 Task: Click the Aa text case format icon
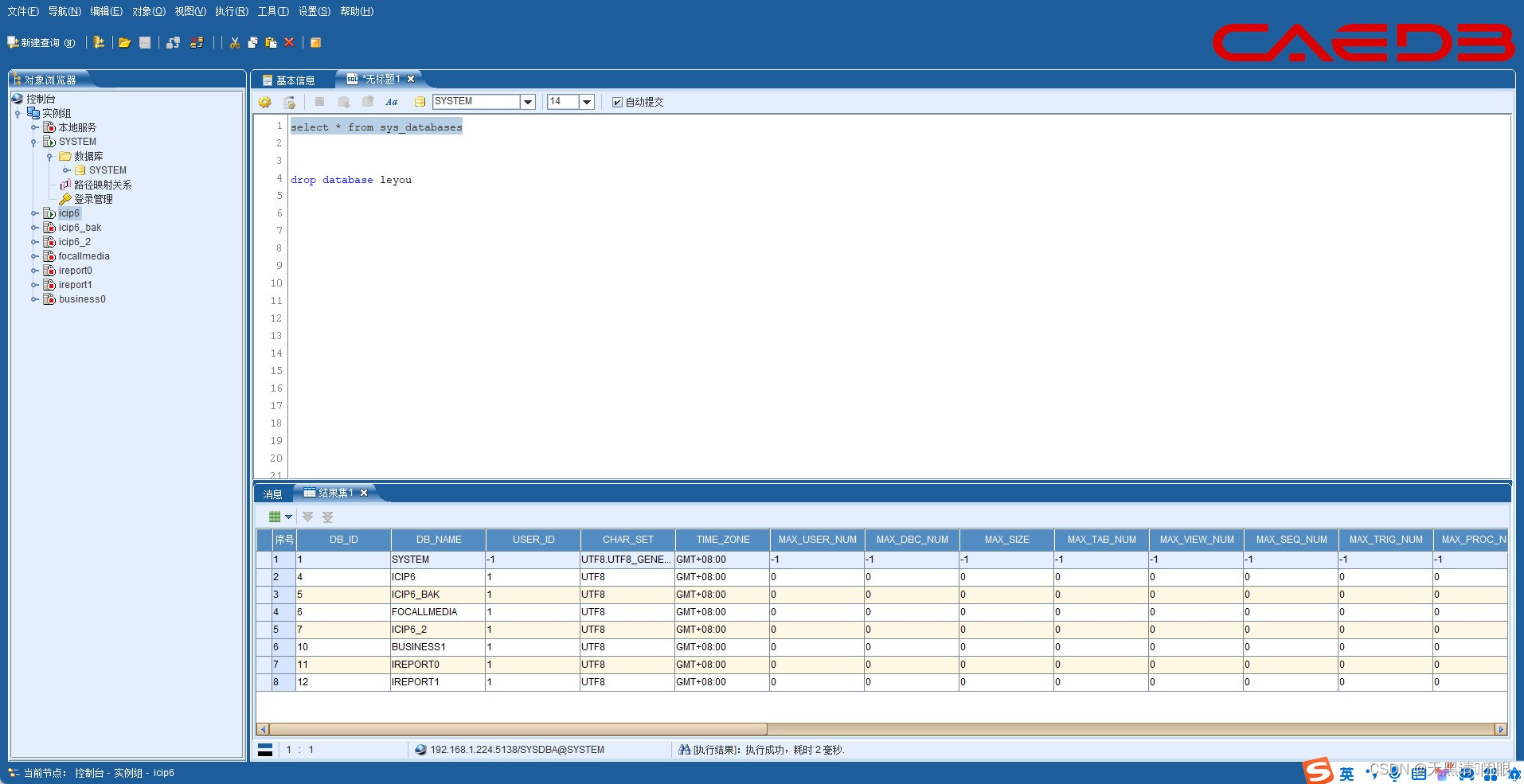coord(392,102)
